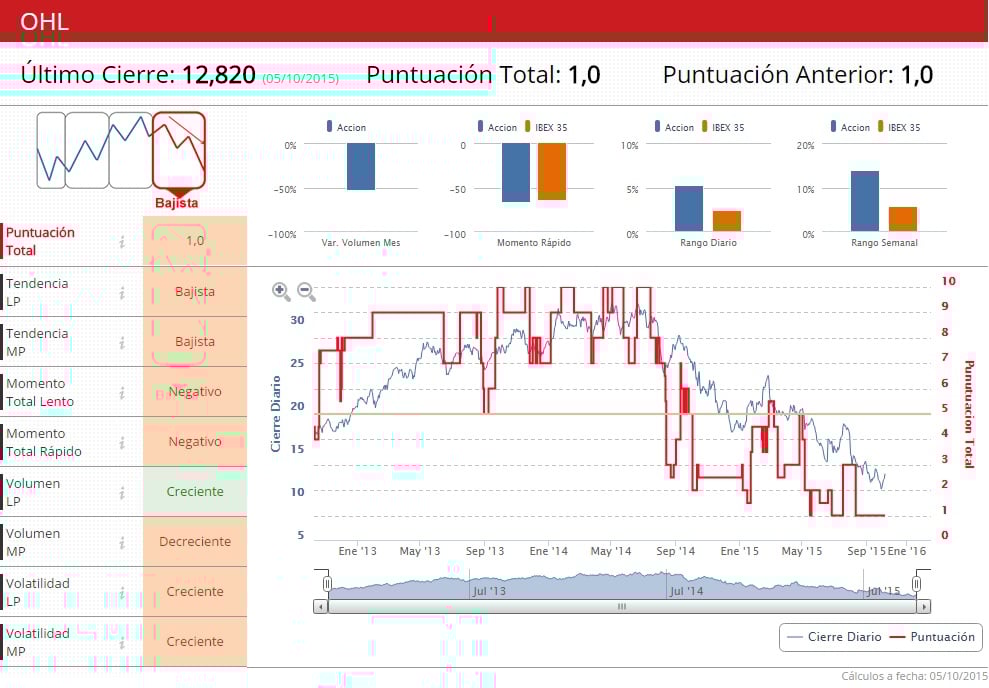Viewport: 989px width, 688px height.
Task: Click Negativo value for Momento Total Lento
Action: pyautogui.click(x=195, y=392)
